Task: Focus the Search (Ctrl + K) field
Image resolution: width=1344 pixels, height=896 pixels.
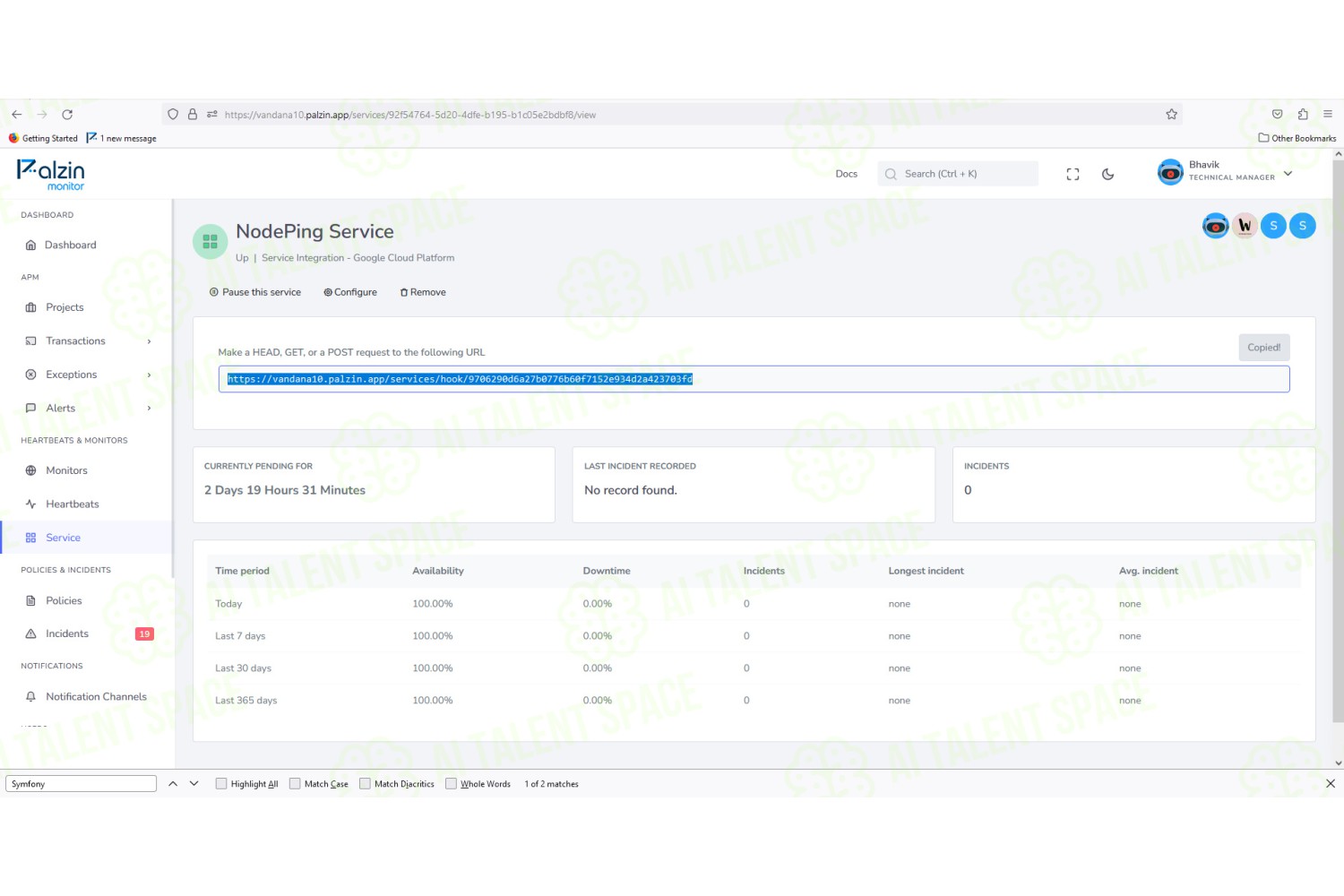Action: tap(958, 174)
